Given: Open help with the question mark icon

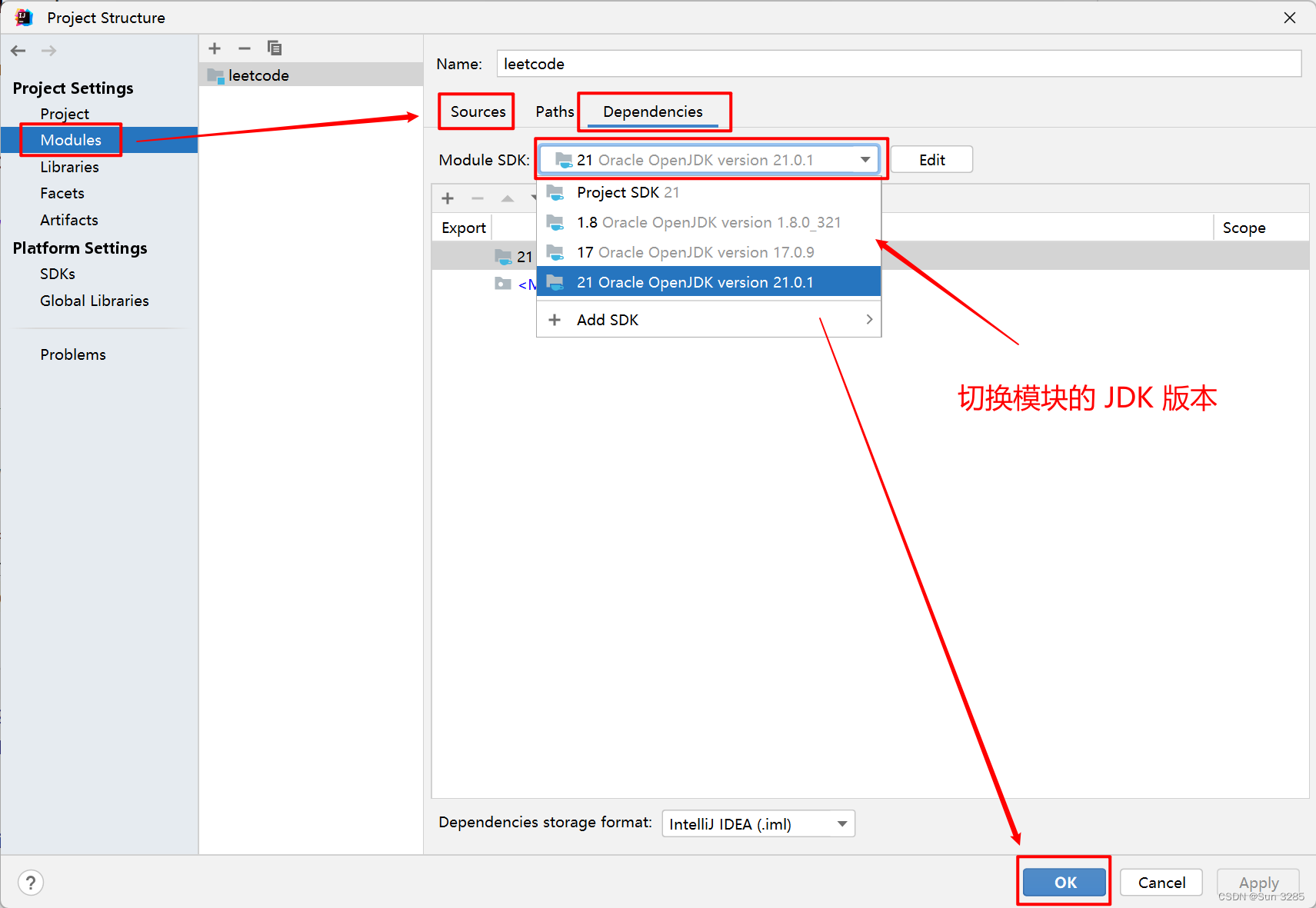Looking at the screenshot, I should coord(31,883).
